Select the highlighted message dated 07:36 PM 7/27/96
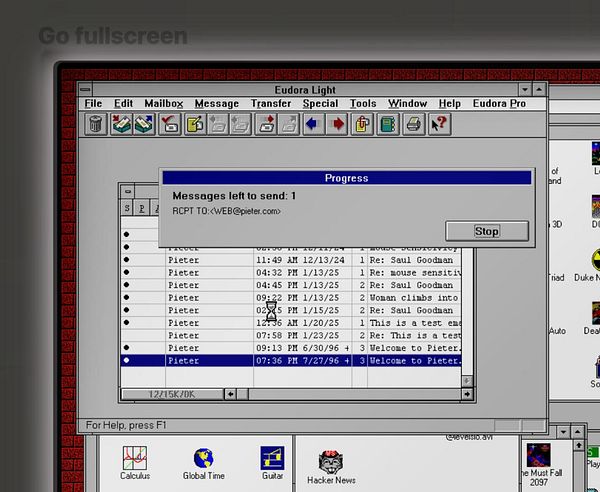The height and width of the screenshot is (492, 600). point(291,361)
